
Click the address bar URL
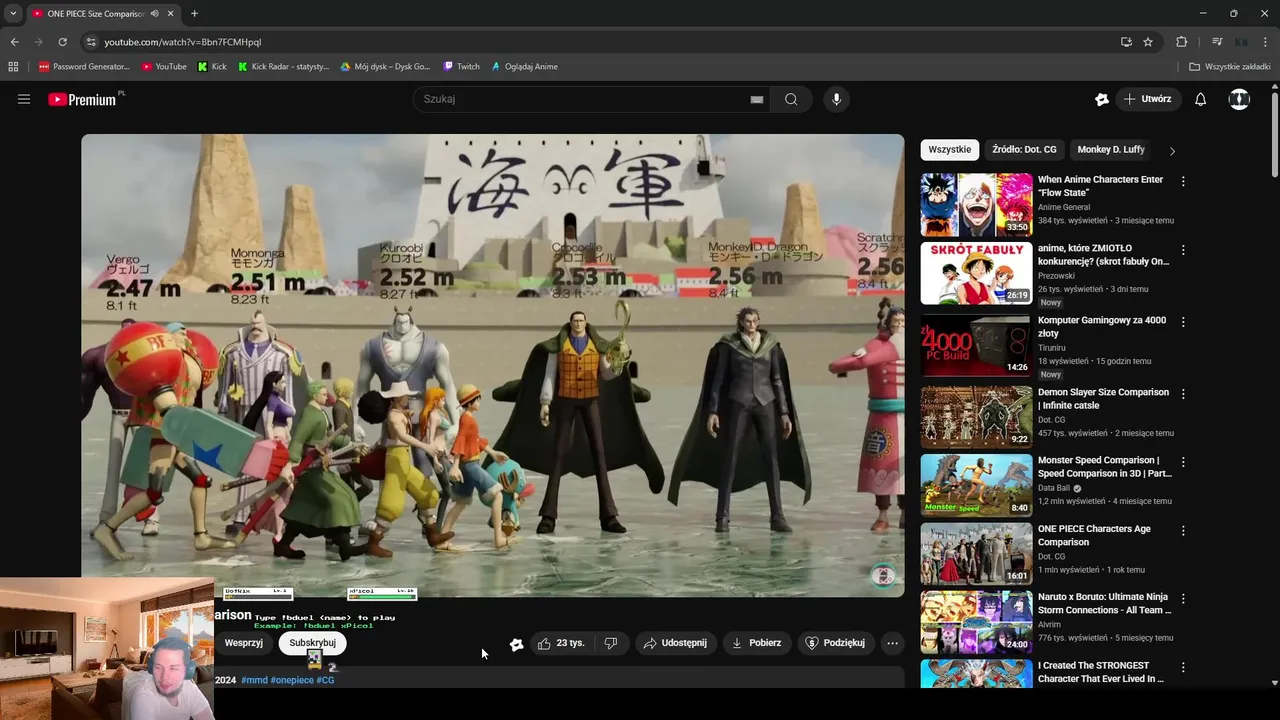pyautogui.click(x=183, y=42)
